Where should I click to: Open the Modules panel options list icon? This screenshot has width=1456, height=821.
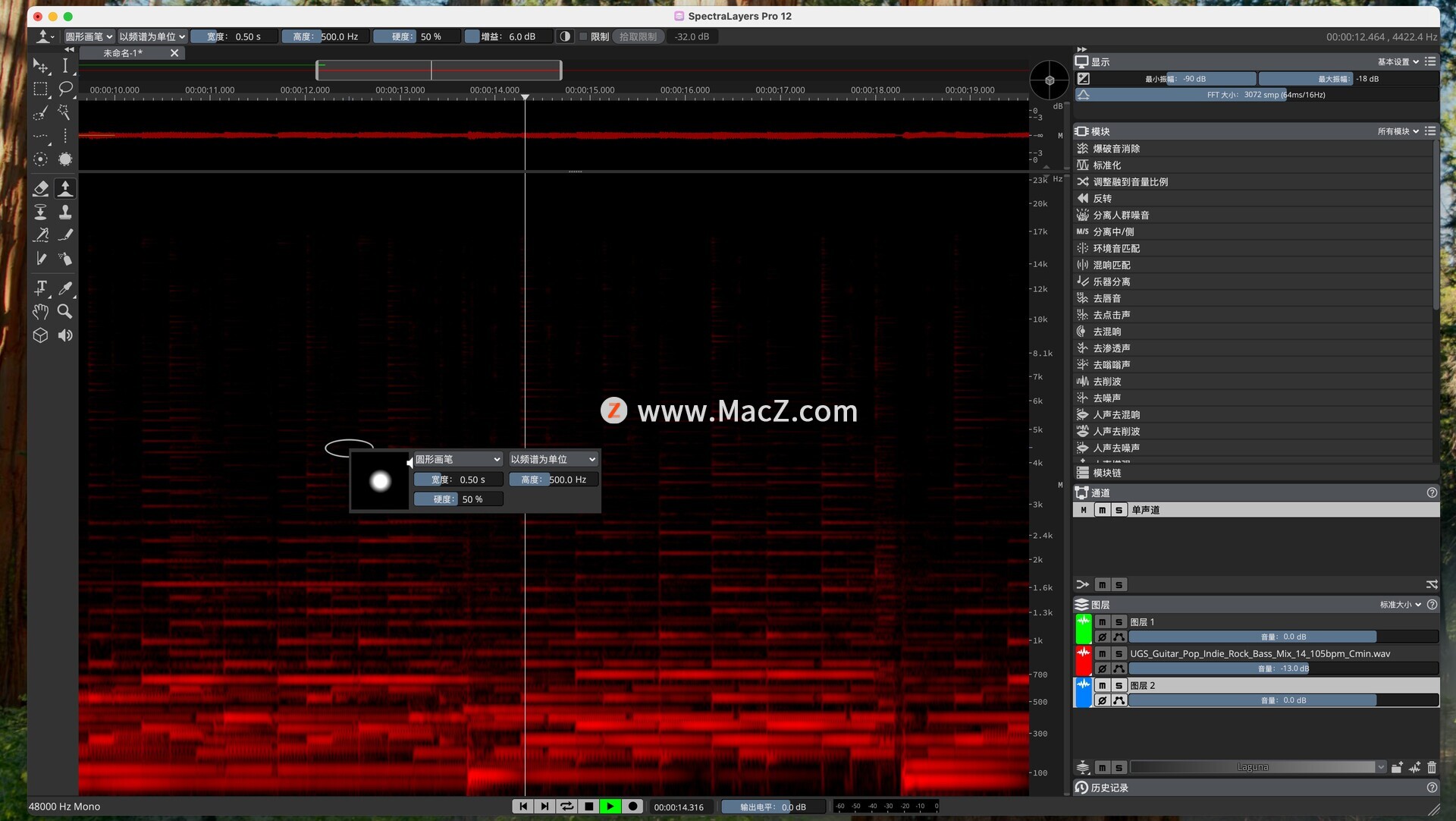click(x=1430, y=131)
